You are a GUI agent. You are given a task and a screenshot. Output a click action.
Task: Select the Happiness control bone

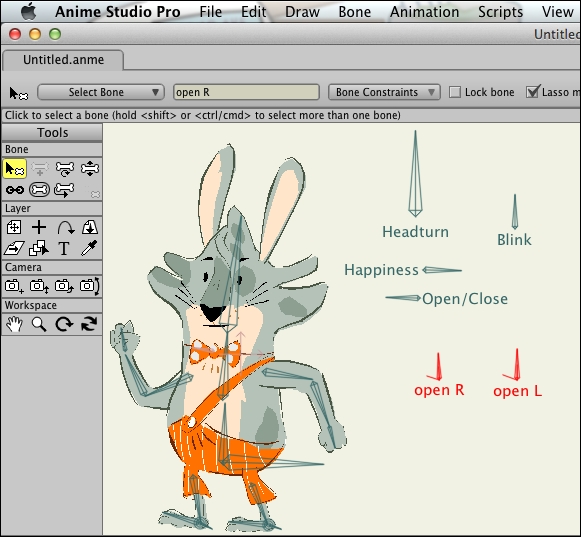coord(442,270)
